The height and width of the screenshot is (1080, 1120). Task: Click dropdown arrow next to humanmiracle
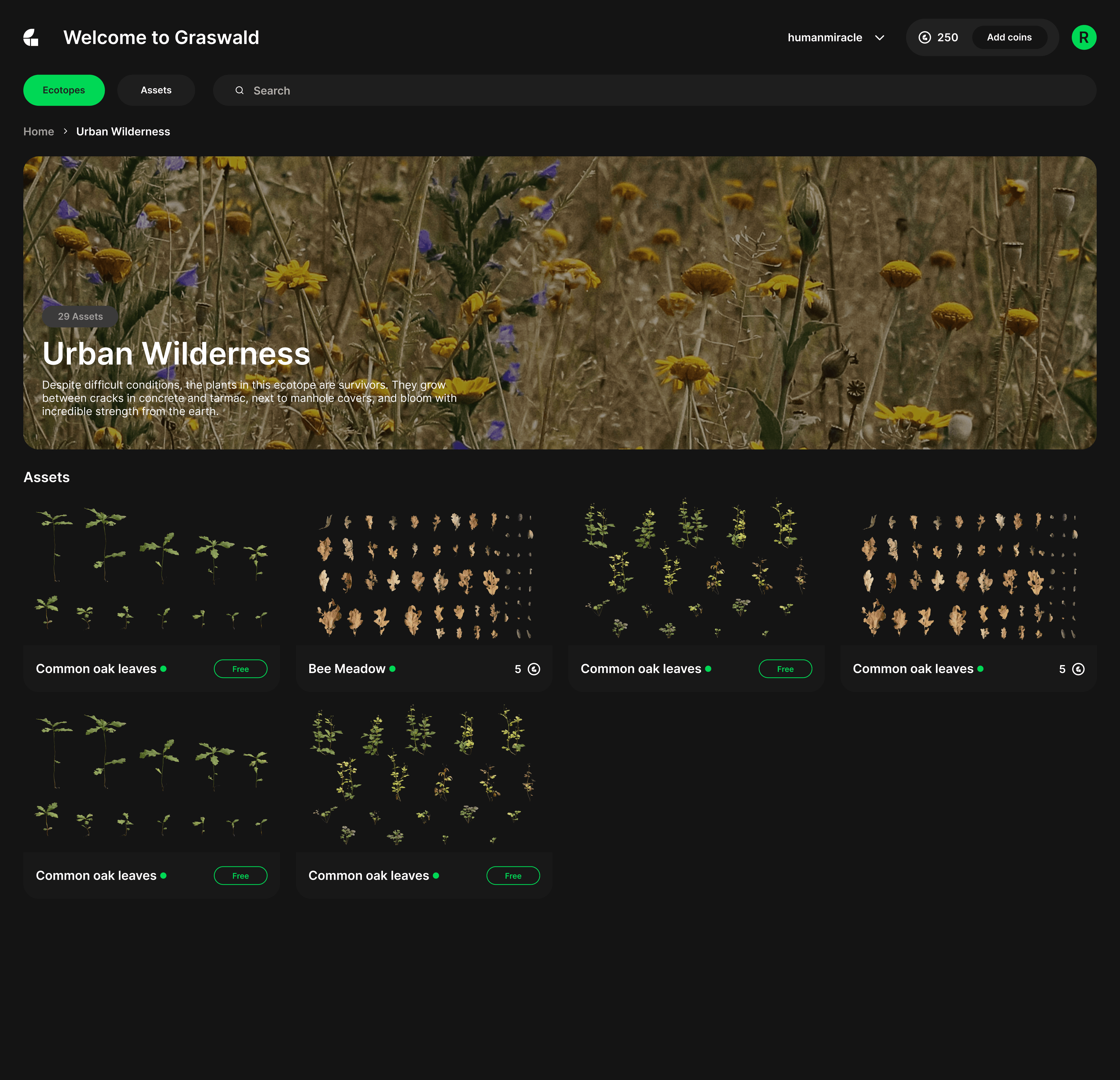tap(879, 38)
